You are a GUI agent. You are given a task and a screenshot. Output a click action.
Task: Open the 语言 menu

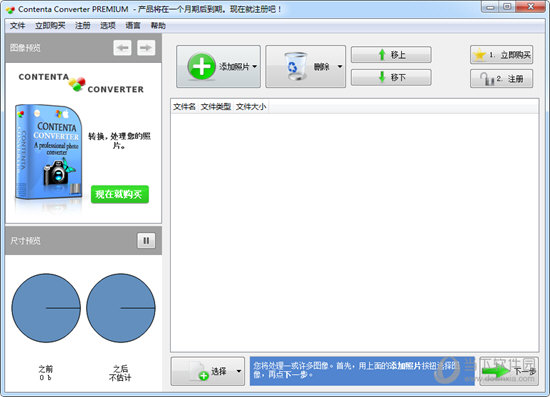(133, 26)
